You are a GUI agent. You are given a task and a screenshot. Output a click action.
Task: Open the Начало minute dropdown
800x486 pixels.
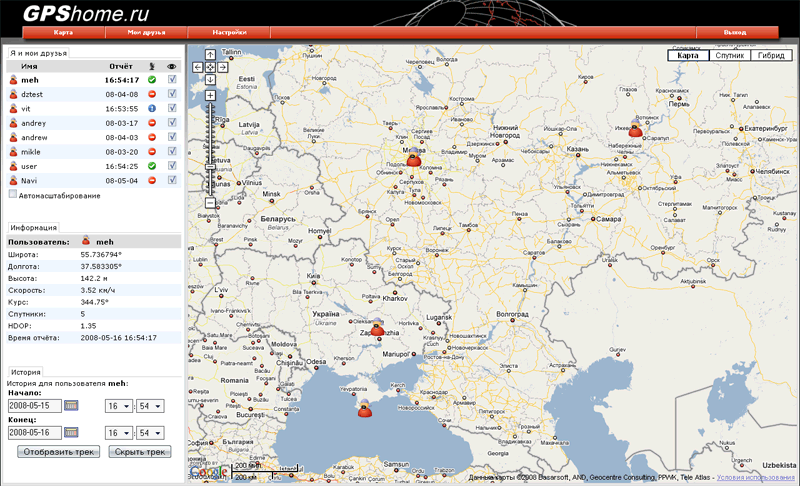(x=150, y=406)
